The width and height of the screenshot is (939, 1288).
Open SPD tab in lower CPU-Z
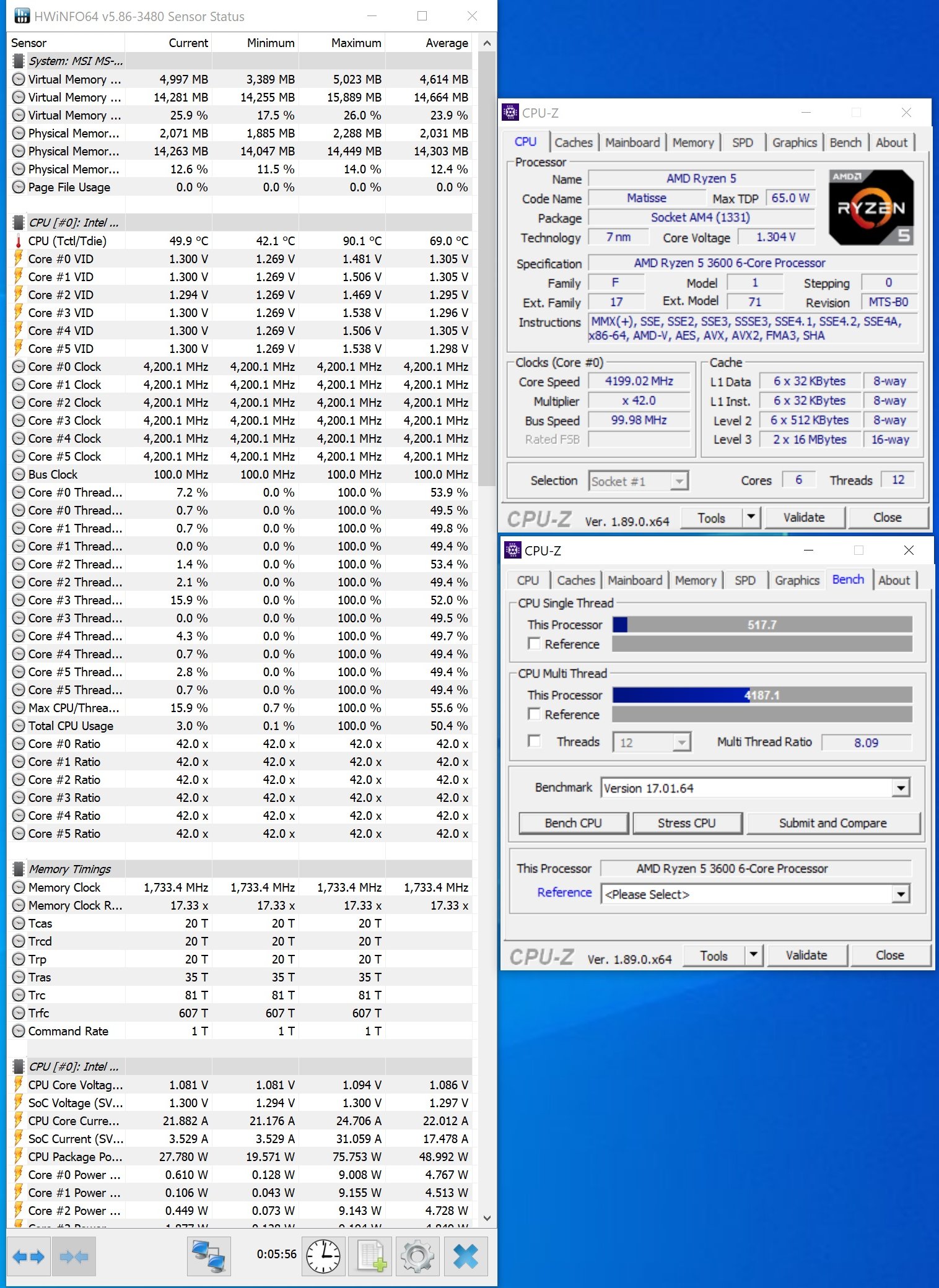745,580
